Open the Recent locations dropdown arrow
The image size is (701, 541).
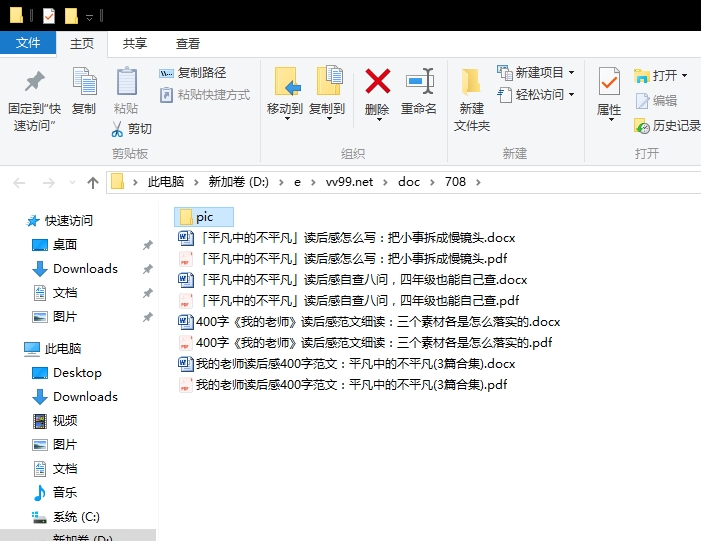point(72,182)
